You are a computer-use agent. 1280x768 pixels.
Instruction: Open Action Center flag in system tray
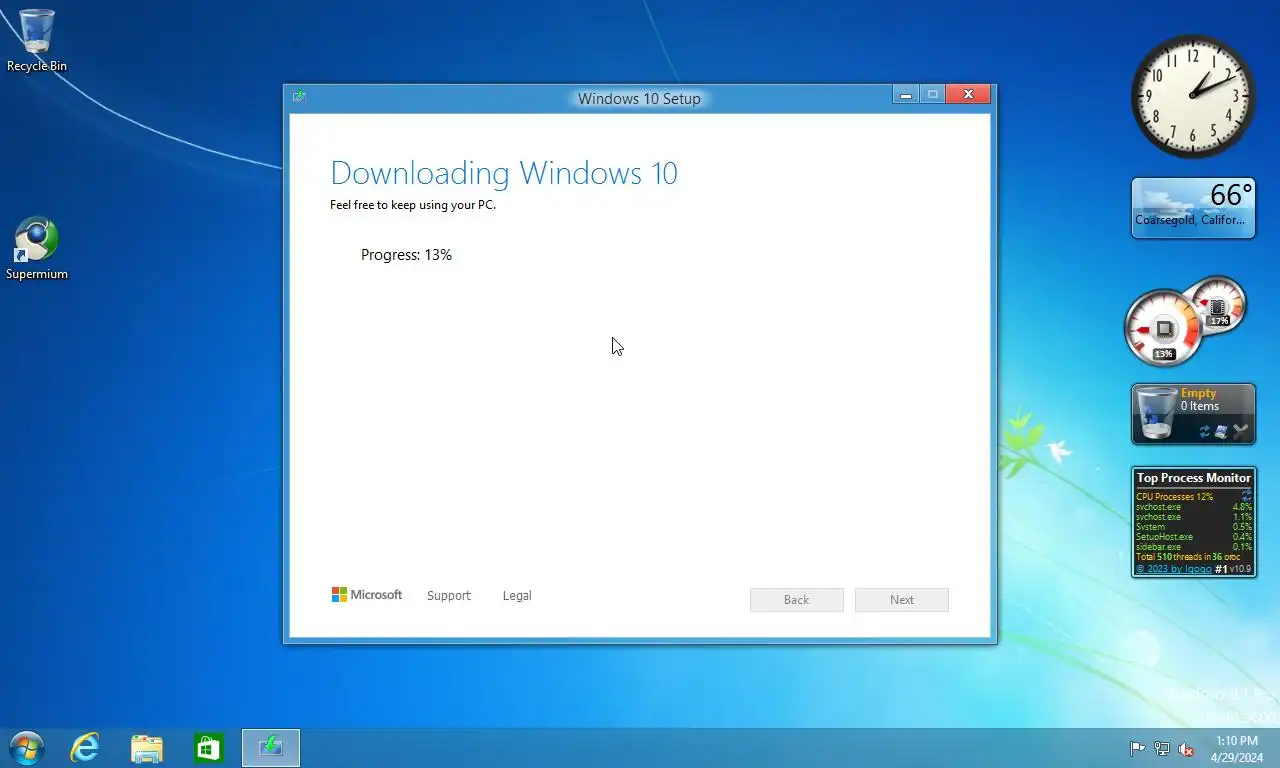[1137, 749]
